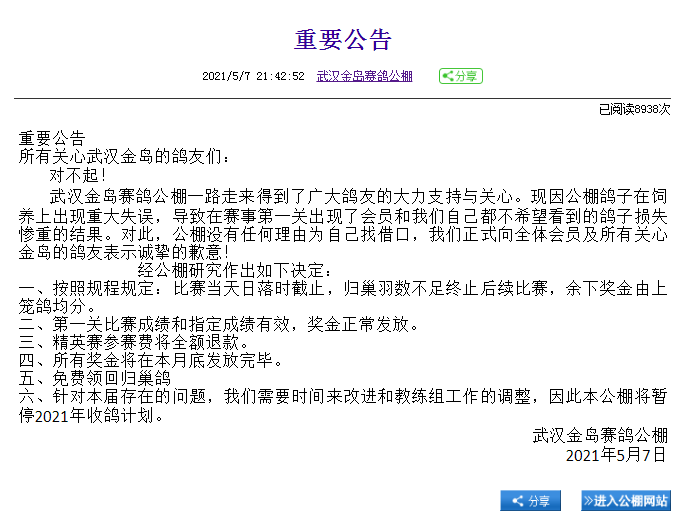Click the line 经公棚研究作出如下决定：
The image size is (679, 525).
point(234,270)
